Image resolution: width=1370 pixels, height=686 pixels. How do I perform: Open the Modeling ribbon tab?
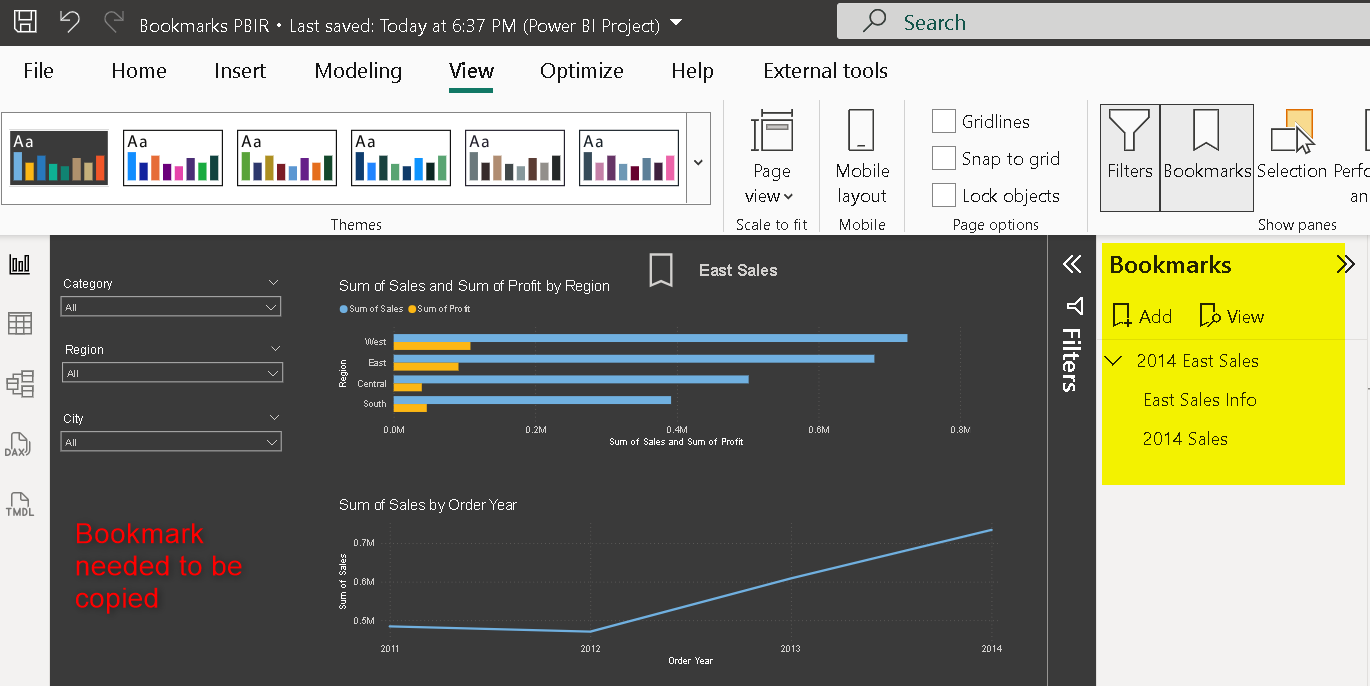pos(357,70)
